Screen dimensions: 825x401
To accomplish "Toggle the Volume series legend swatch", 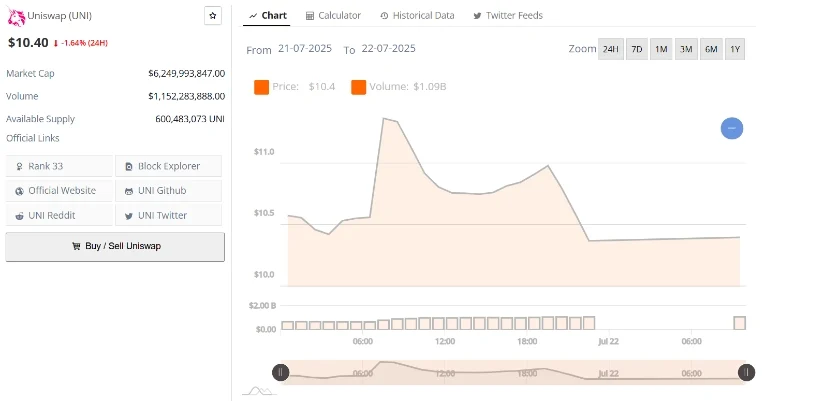I will coord(358,87).
